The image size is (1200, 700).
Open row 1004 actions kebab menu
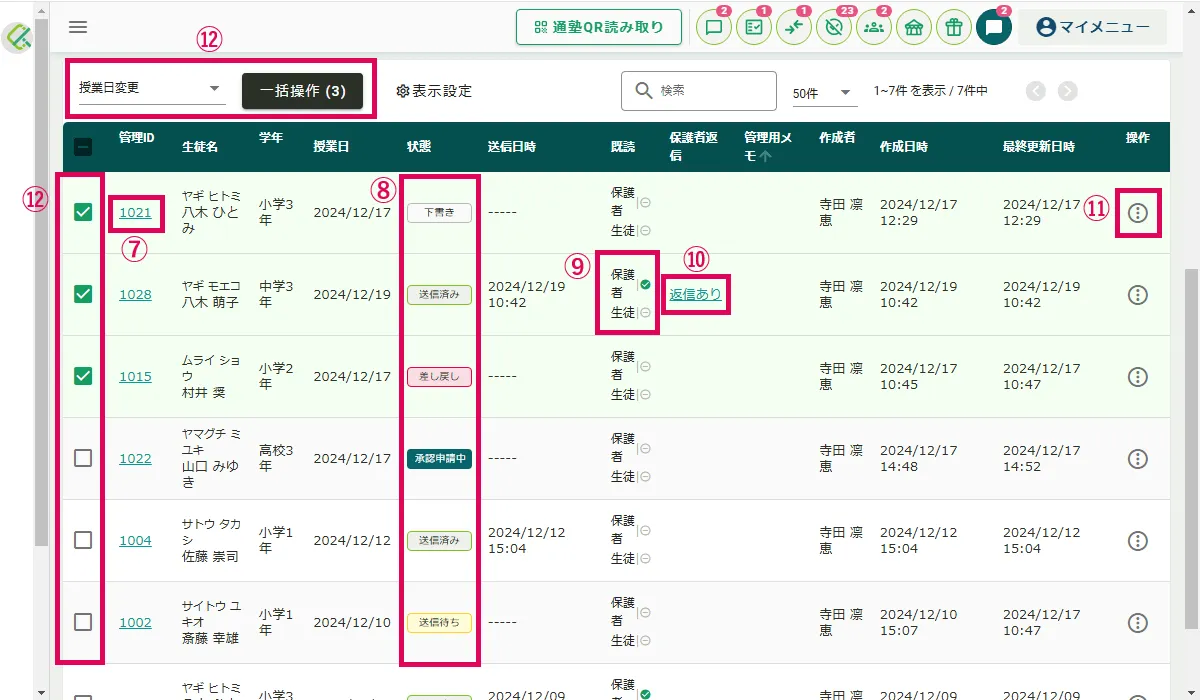pyautogui.click(x=1137, y=541)
